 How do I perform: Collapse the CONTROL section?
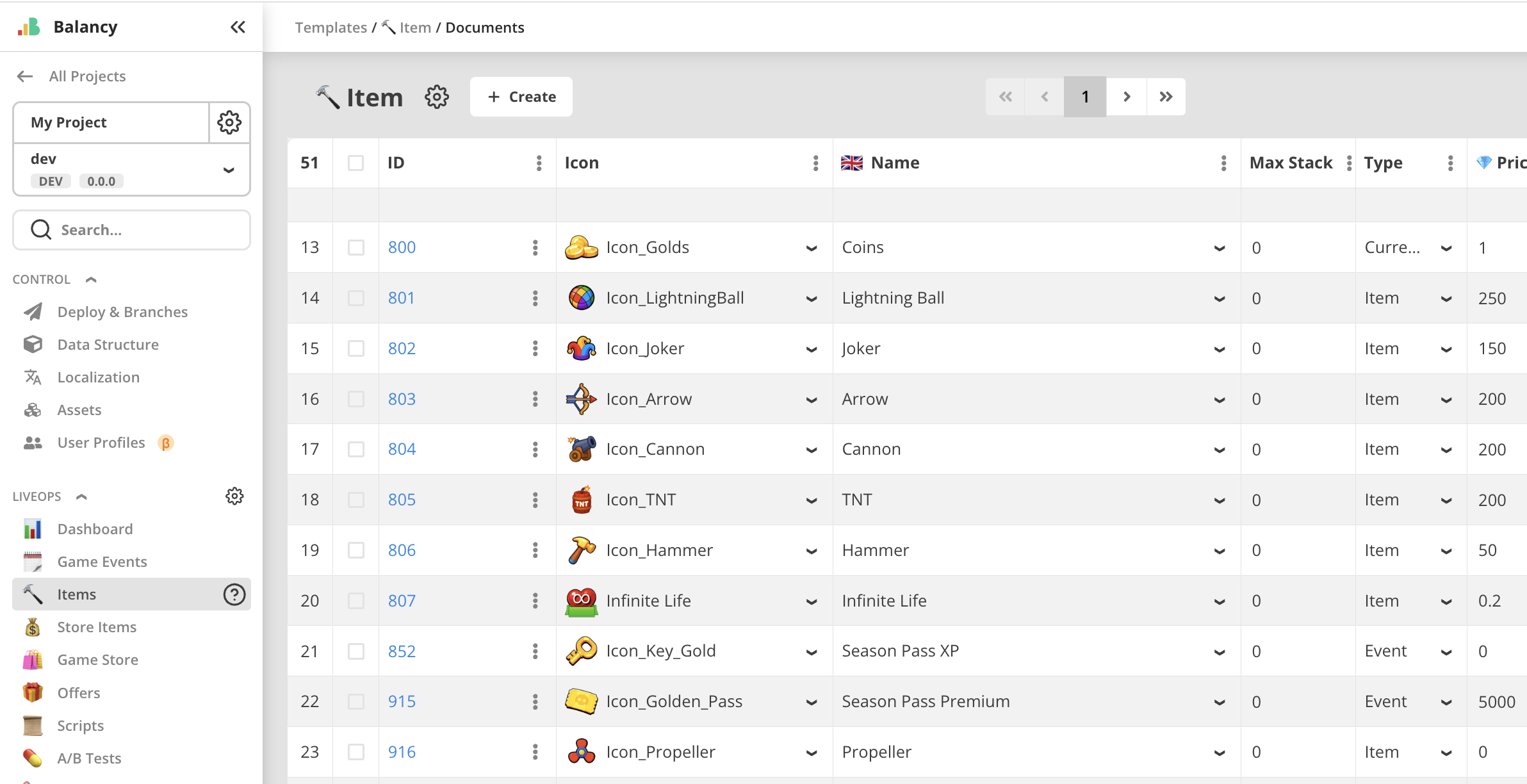click(91, 279)
